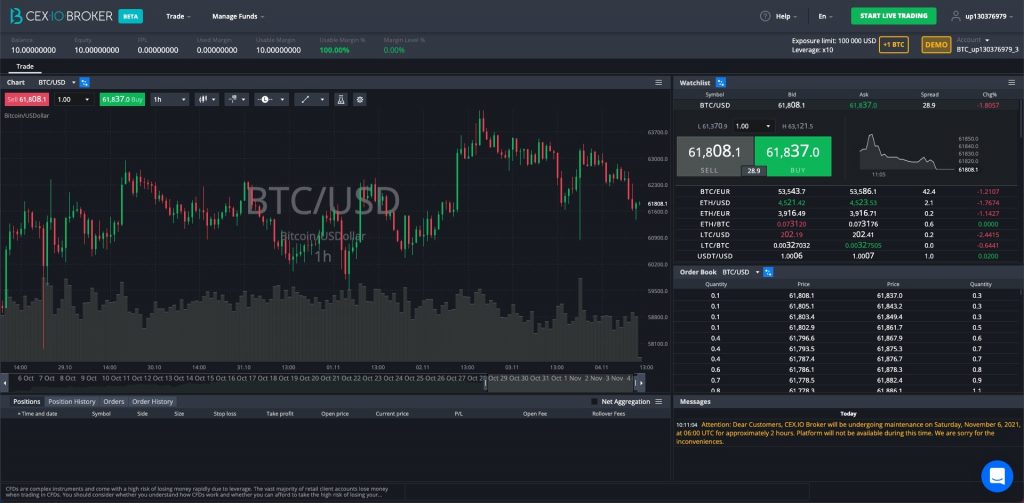Click the Watchlist link icon
Screen dimensions: 1024x503
pyautogui.click(x=720, y=82)
